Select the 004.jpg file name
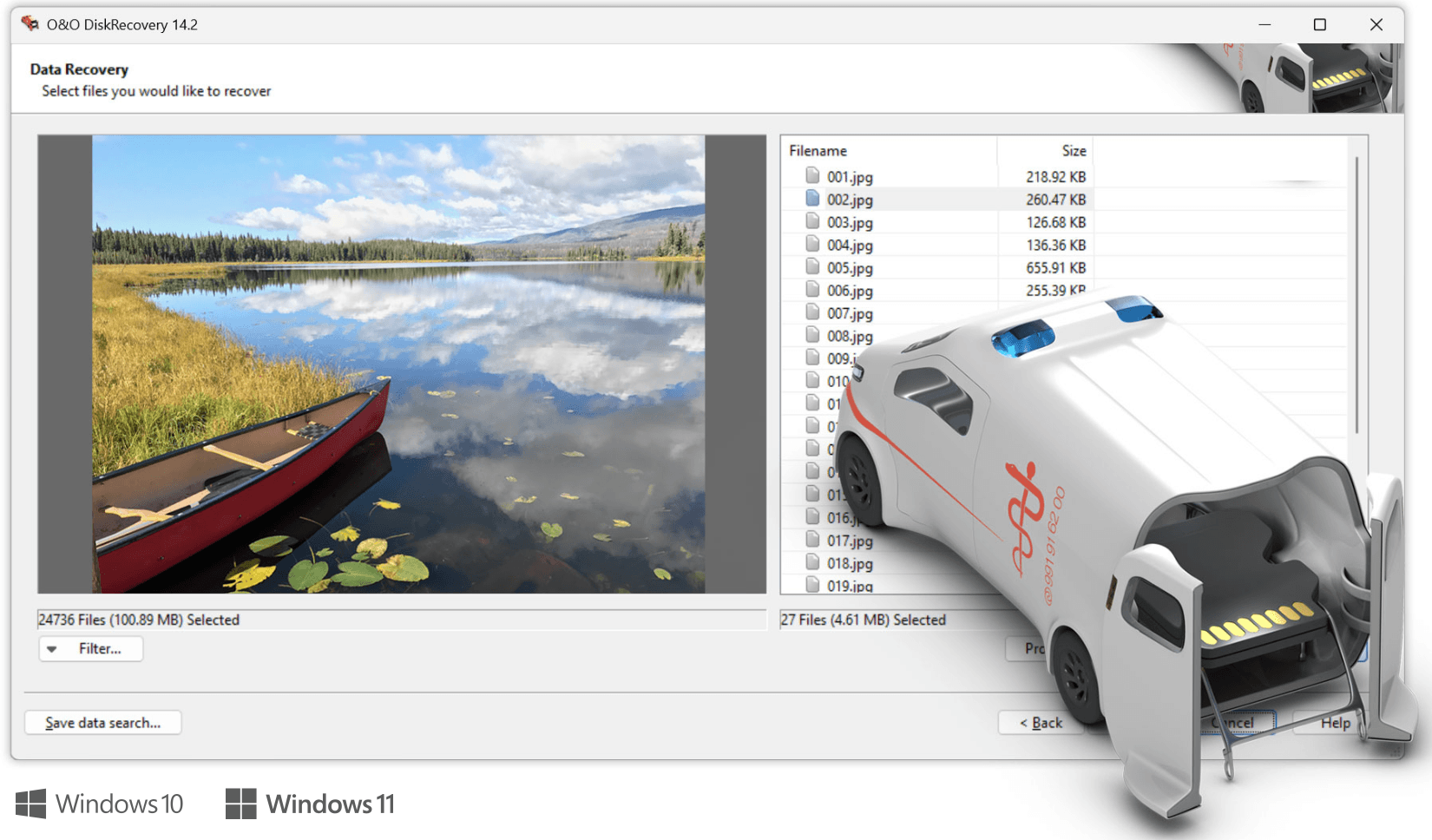Viewport: 1432px width, 840px height. click(x=850, y=246)
